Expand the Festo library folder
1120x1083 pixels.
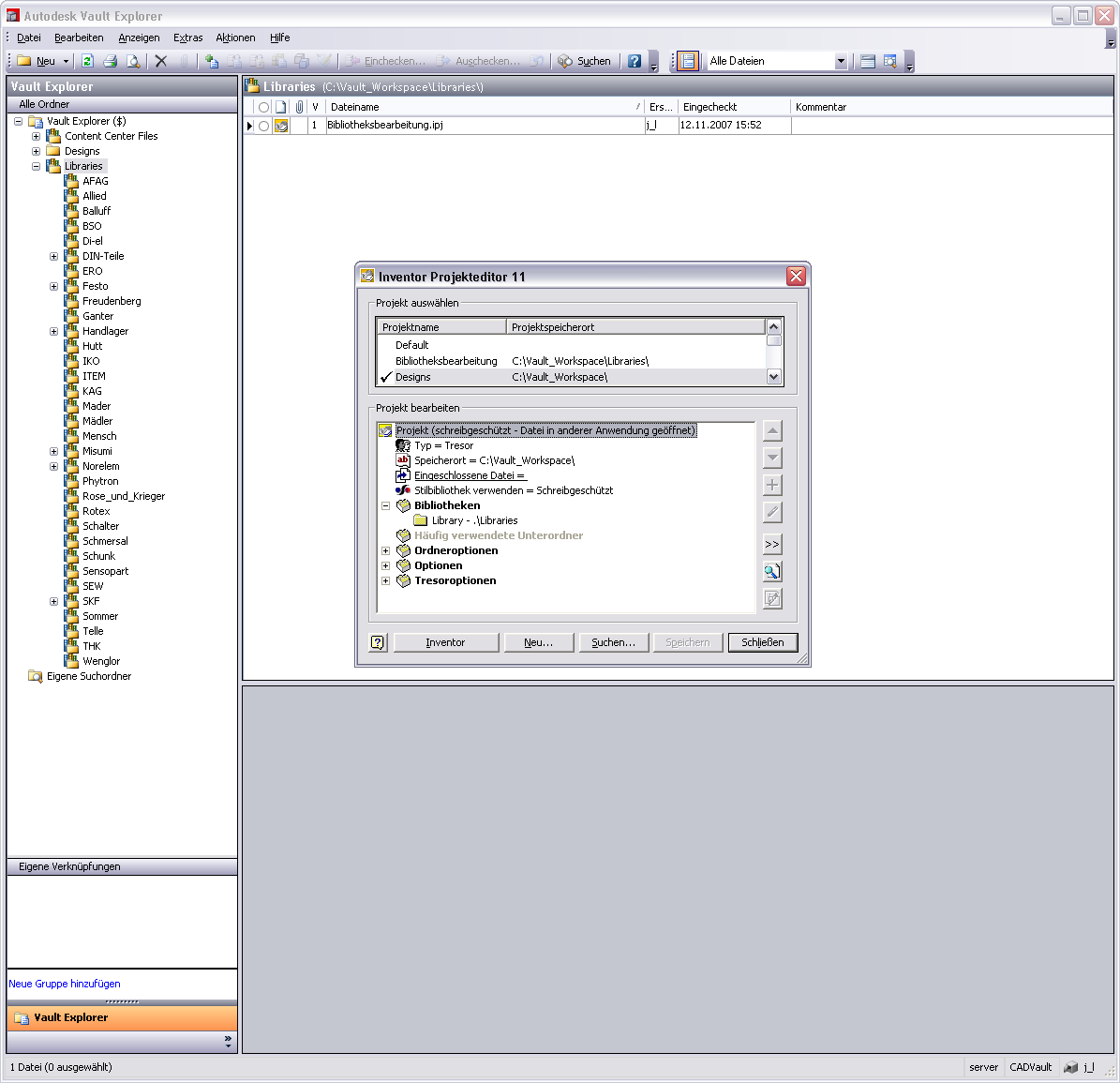pos(53,287)
